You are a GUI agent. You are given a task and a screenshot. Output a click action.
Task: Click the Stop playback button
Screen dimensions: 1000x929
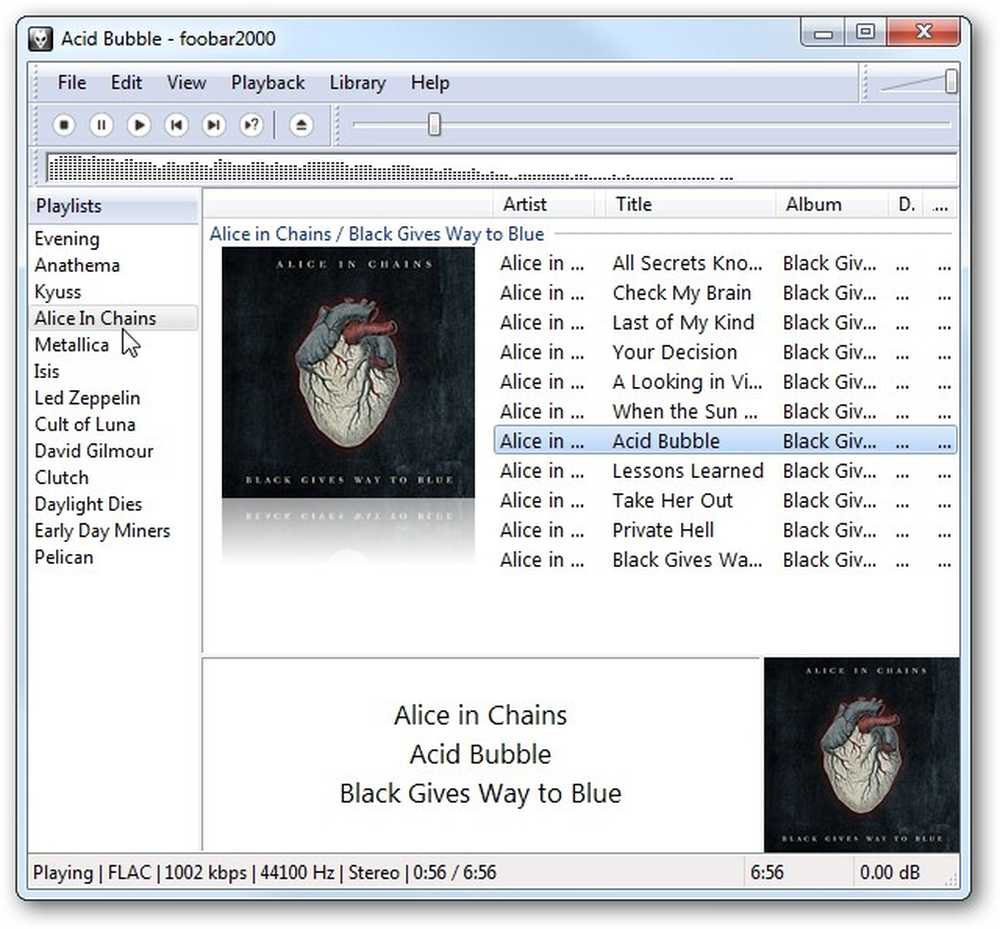64,125
